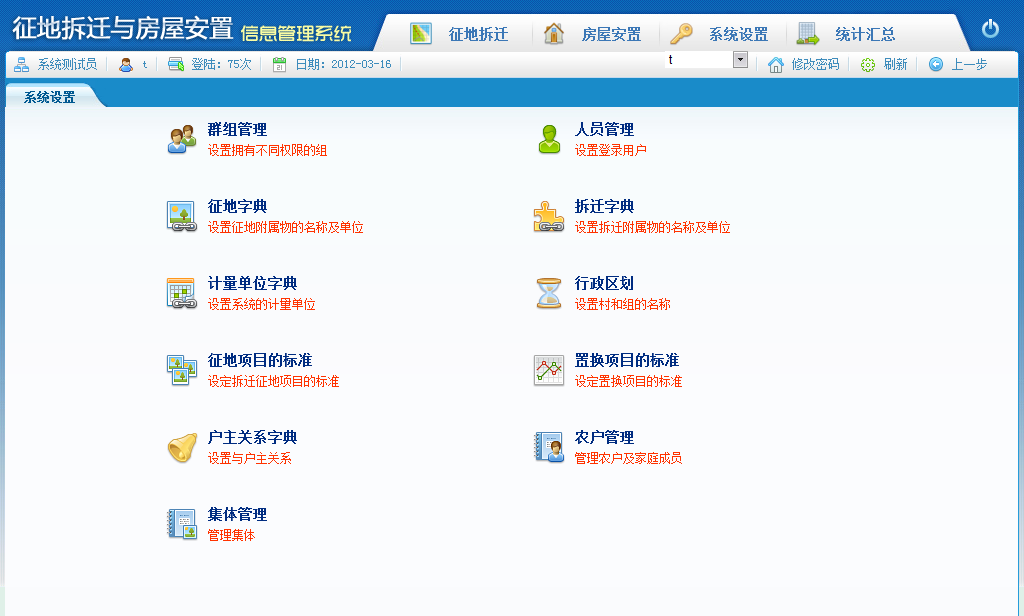Screen dimensions: 1024x616
Task: Click the 登陆: 75次 status text
Action: (x=221, y=64)
